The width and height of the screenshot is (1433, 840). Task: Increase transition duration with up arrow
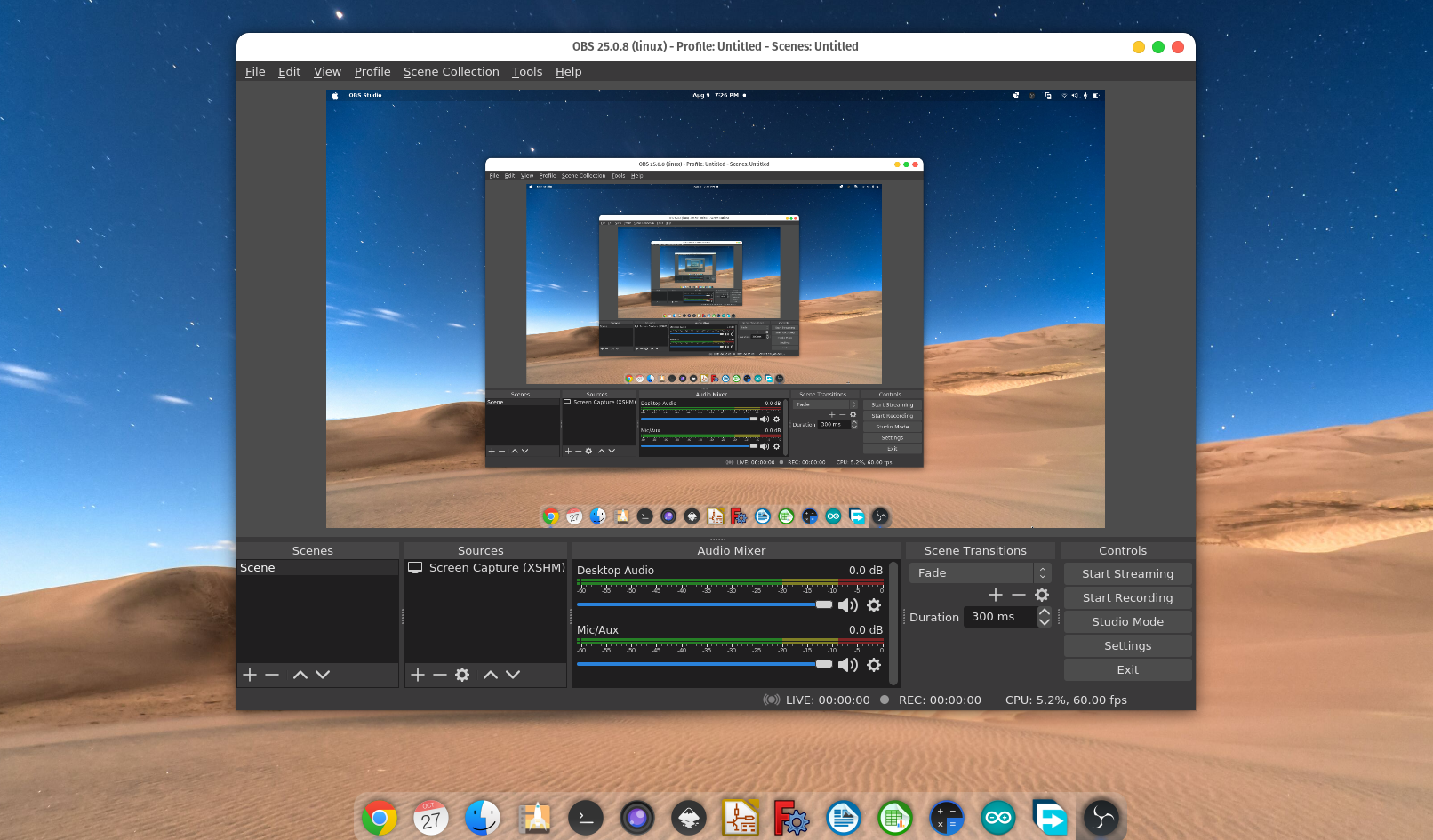pyautogui.click(x=1045, y=612)
